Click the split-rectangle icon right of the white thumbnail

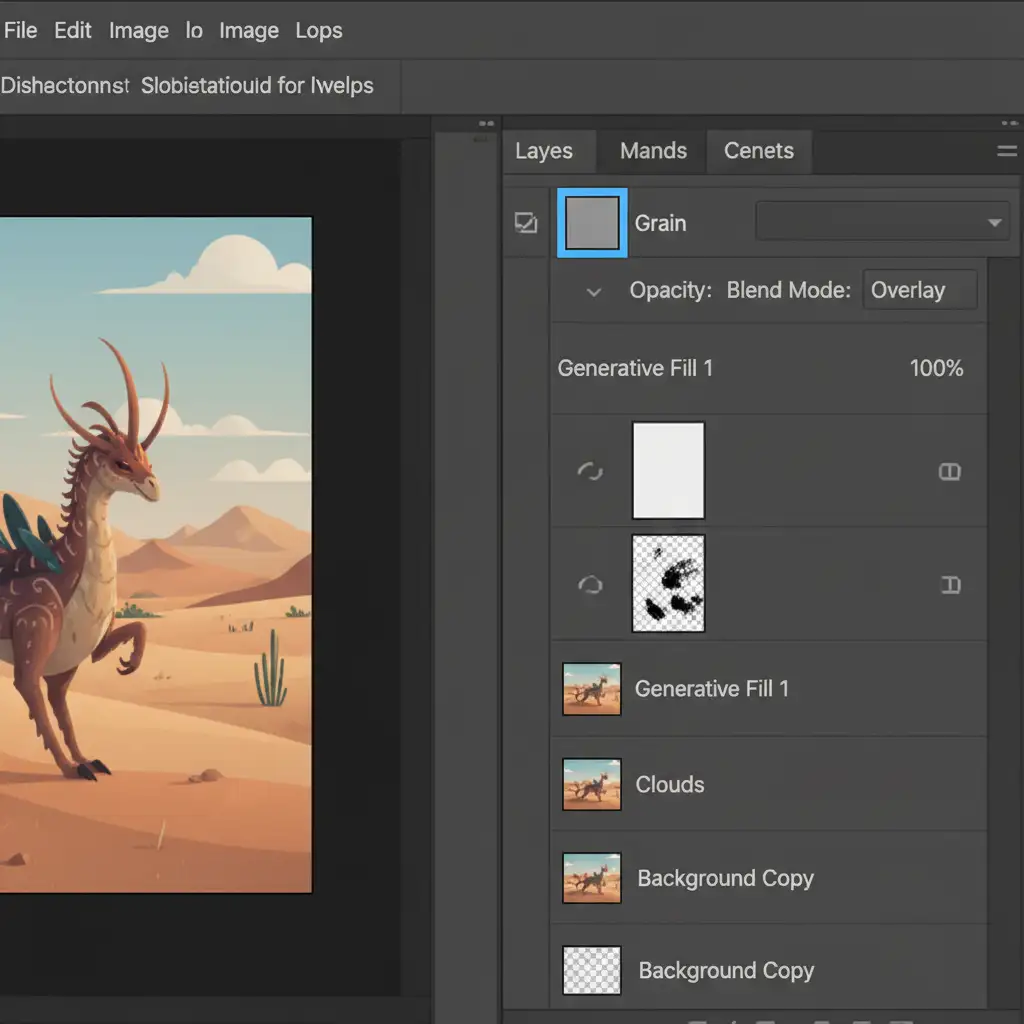(950, 472)
